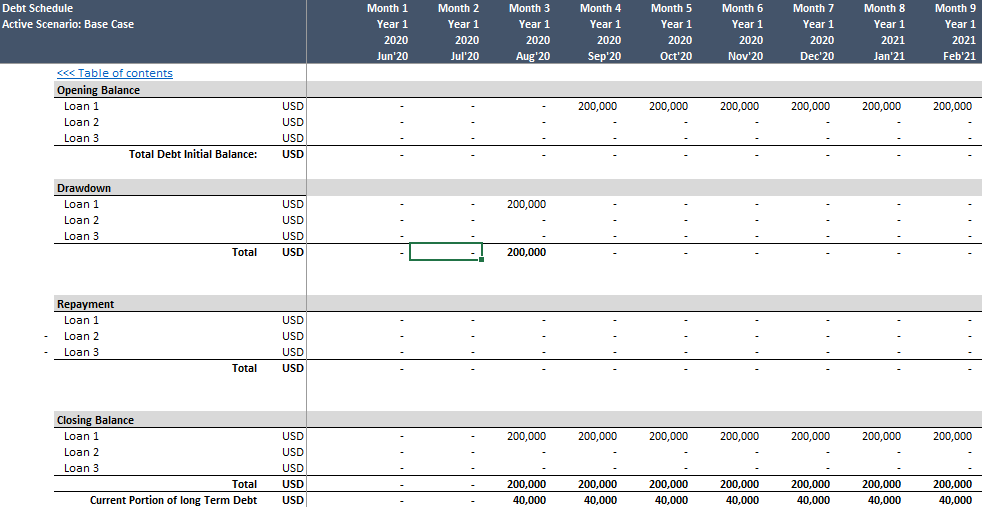The image size is (982, 507).
Task: Click USD unit in Drawdown Total row
Action: coord(292,252)
